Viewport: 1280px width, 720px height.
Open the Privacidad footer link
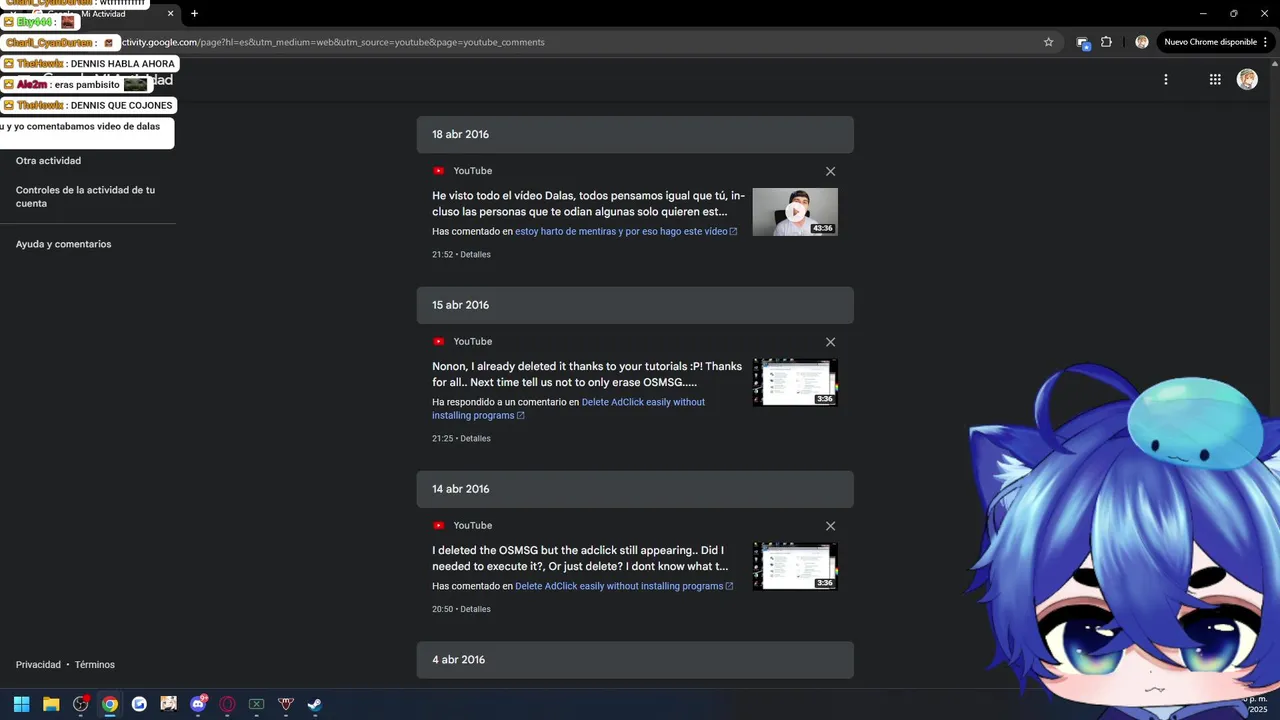click(38, 665)
